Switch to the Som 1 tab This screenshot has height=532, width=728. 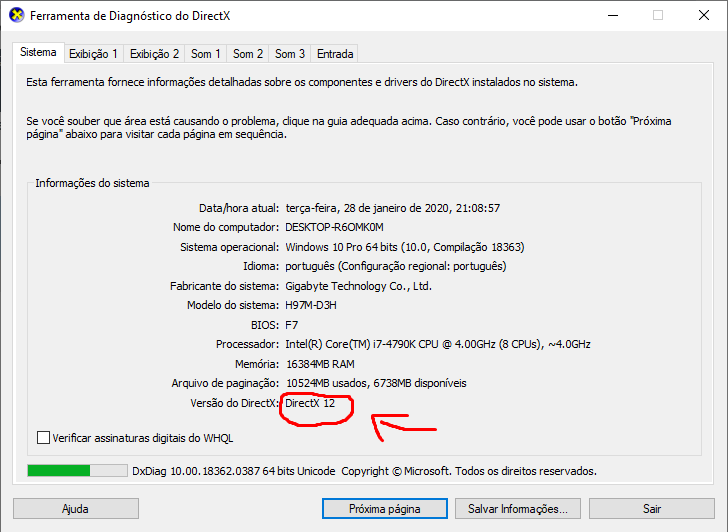click(206, 54)
